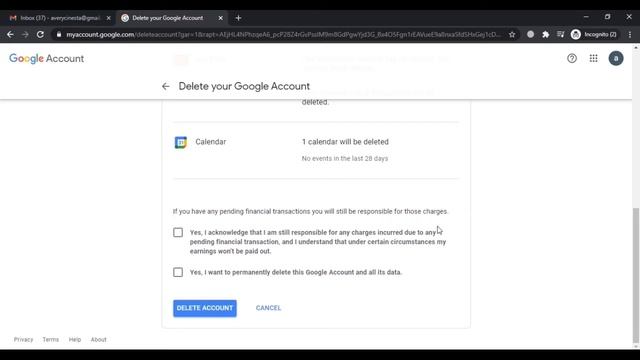The image size is (640, 360).
Task: Close the Gmail Inbox tab
Action: (x=108, y=18)
